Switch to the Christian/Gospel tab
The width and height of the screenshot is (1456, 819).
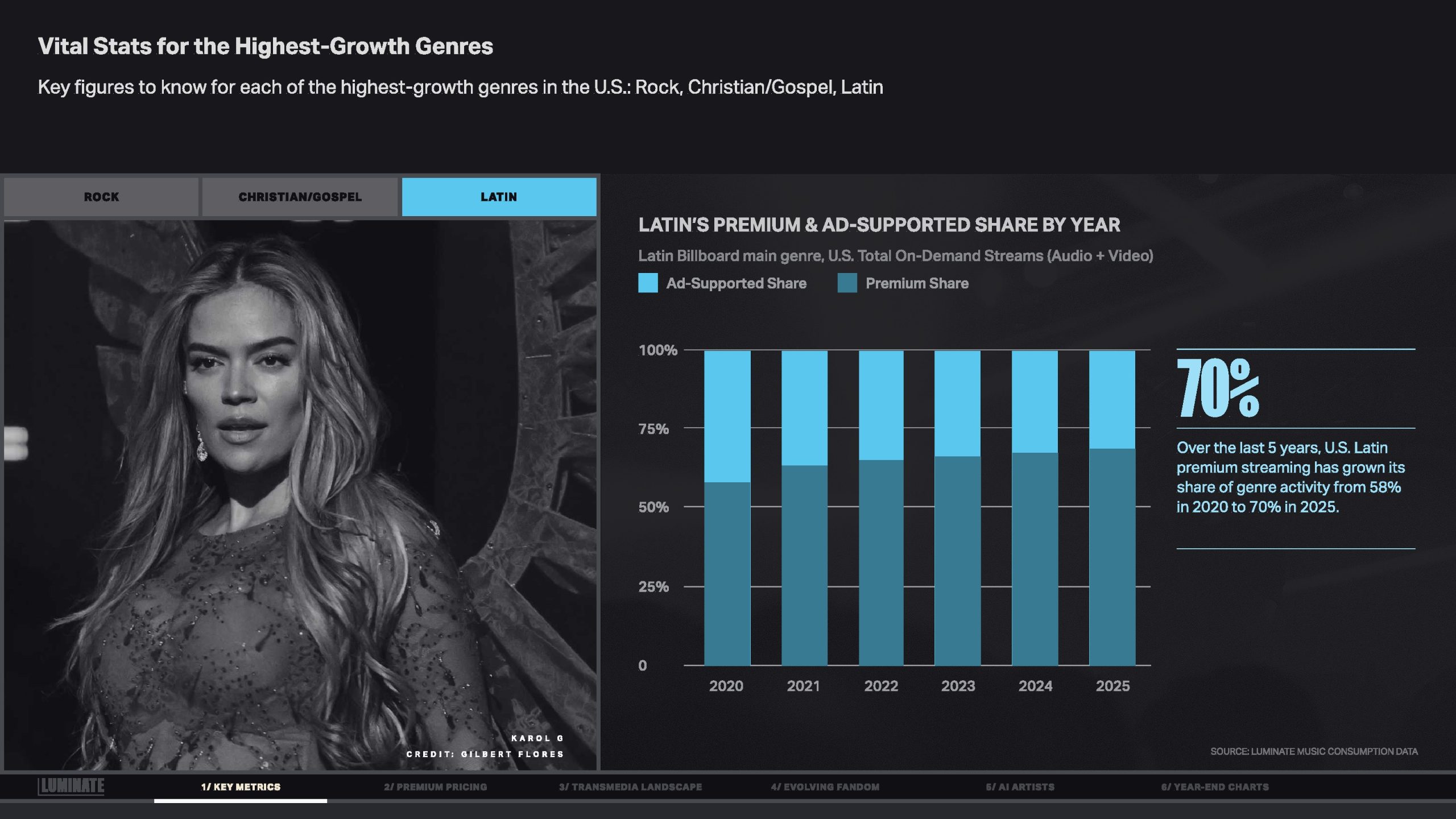coord(300,197)
